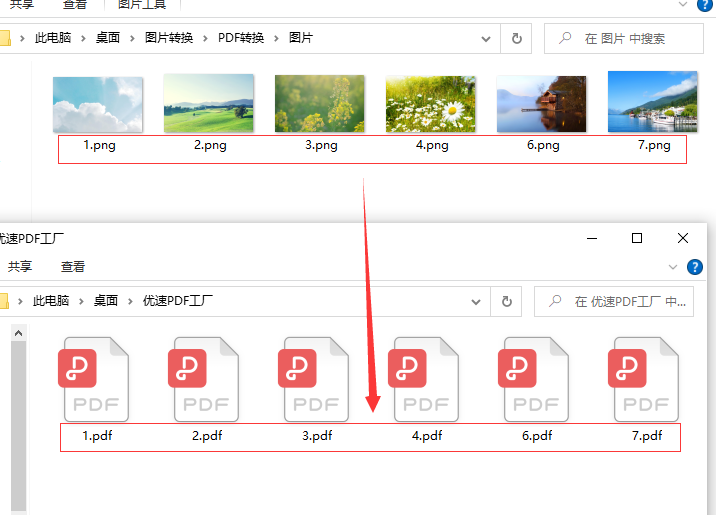The height and width of the screenshot is (515, 716).
Task: Go to 图片转换 breadcrumb folder
Action: [169, 38]
